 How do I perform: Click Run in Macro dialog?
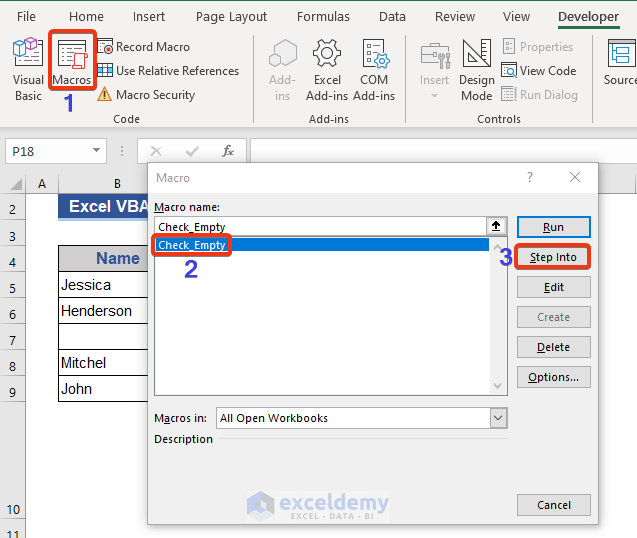click(x=553, y=227)
